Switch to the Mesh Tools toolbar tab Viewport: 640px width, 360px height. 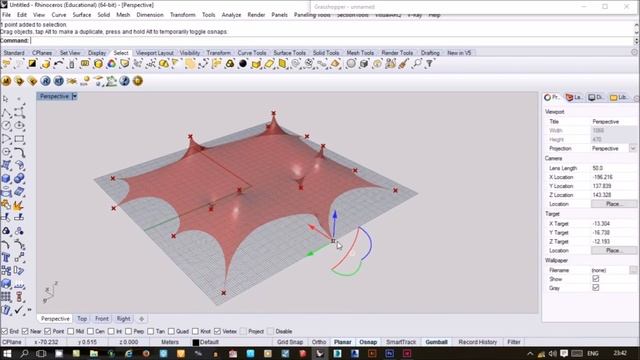(360, 53)
